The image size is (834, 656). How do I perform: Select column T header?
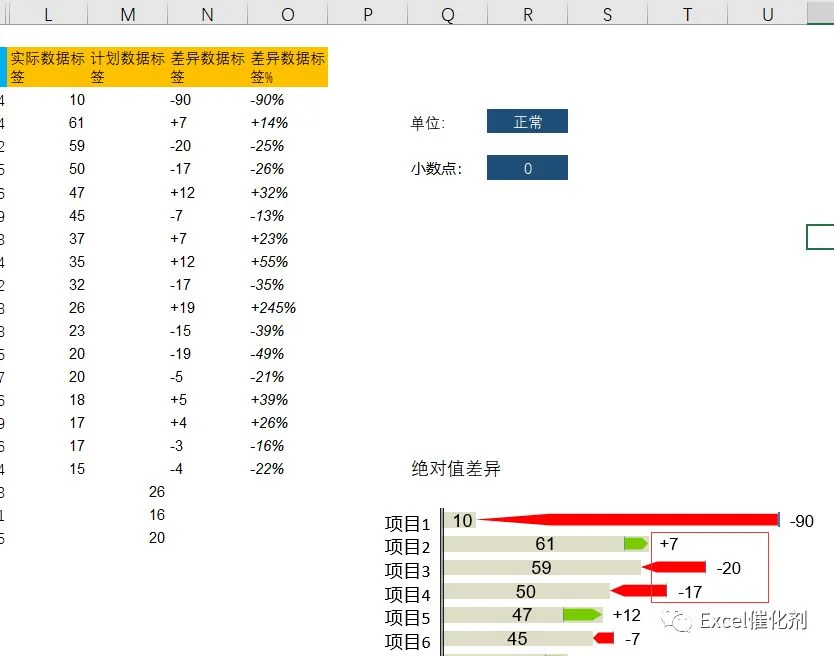(x=687, y=14)
